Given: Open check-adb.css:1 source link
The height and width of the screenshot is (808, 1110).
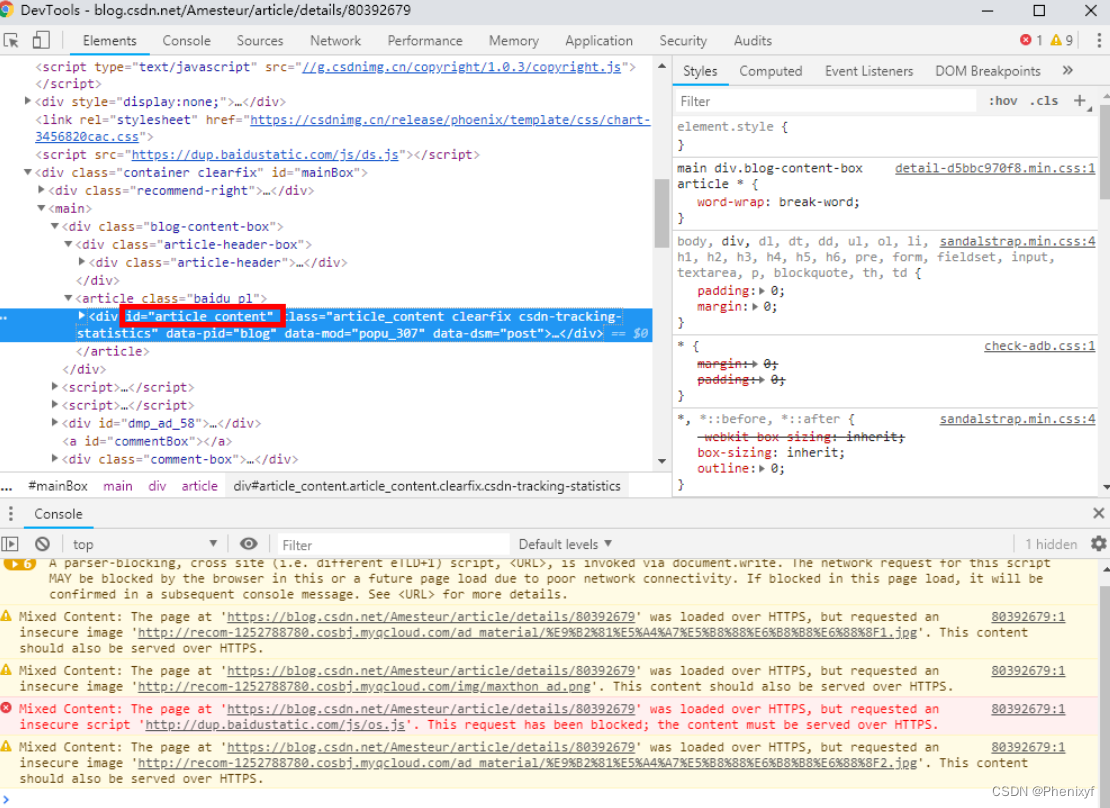Looking at the screenshot, I should [x=1039, y=346].
